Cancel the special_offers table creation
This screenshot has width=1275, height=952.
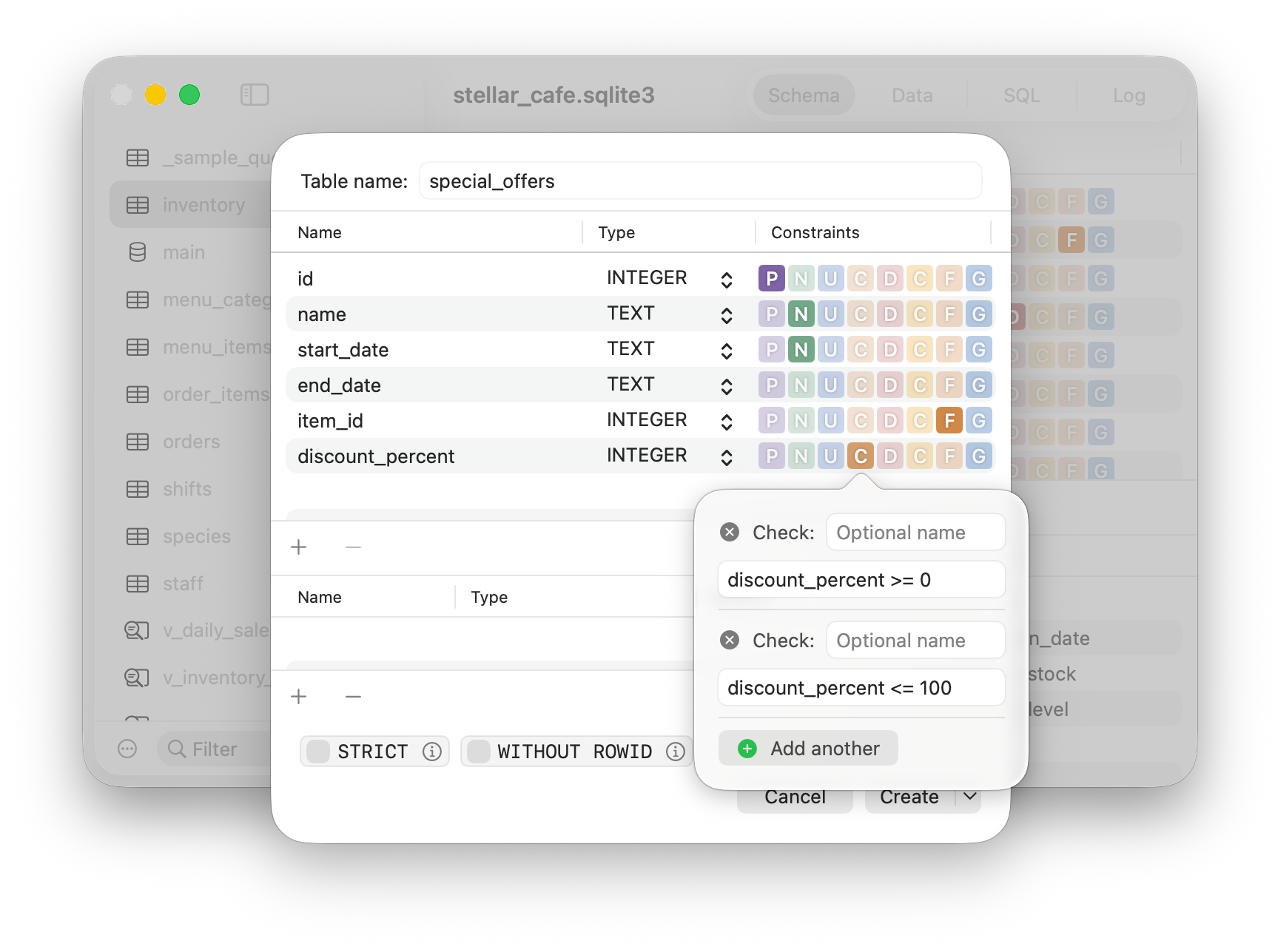click(x=794, y=797)
